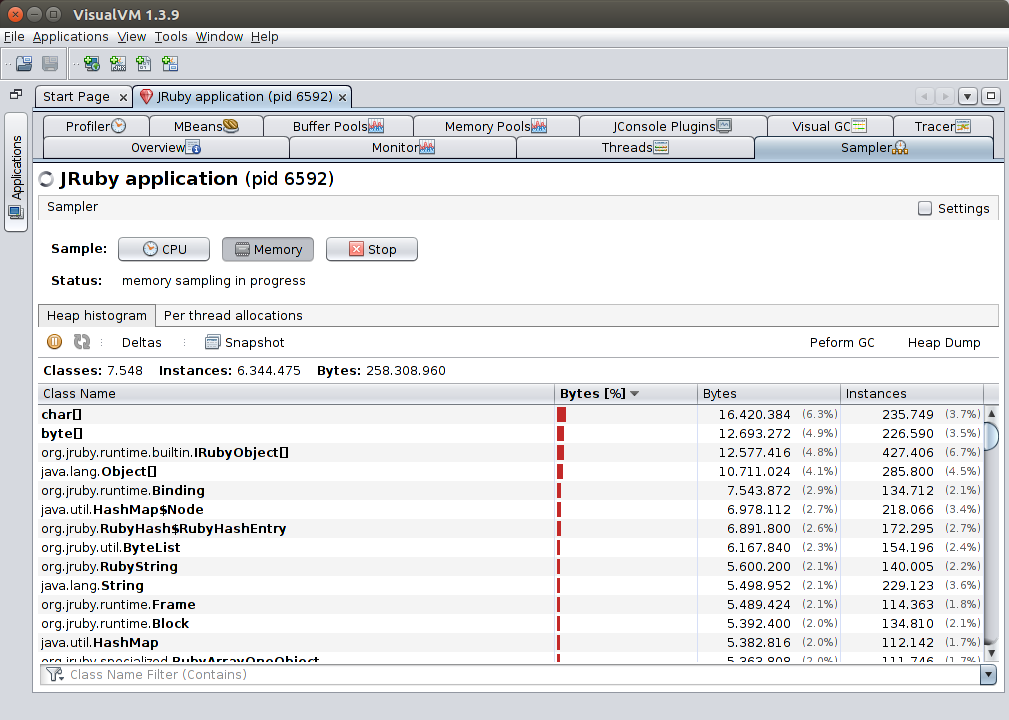Click the pause live results icon
Viewport: 1009px width, 720px height.
[55, 342]
